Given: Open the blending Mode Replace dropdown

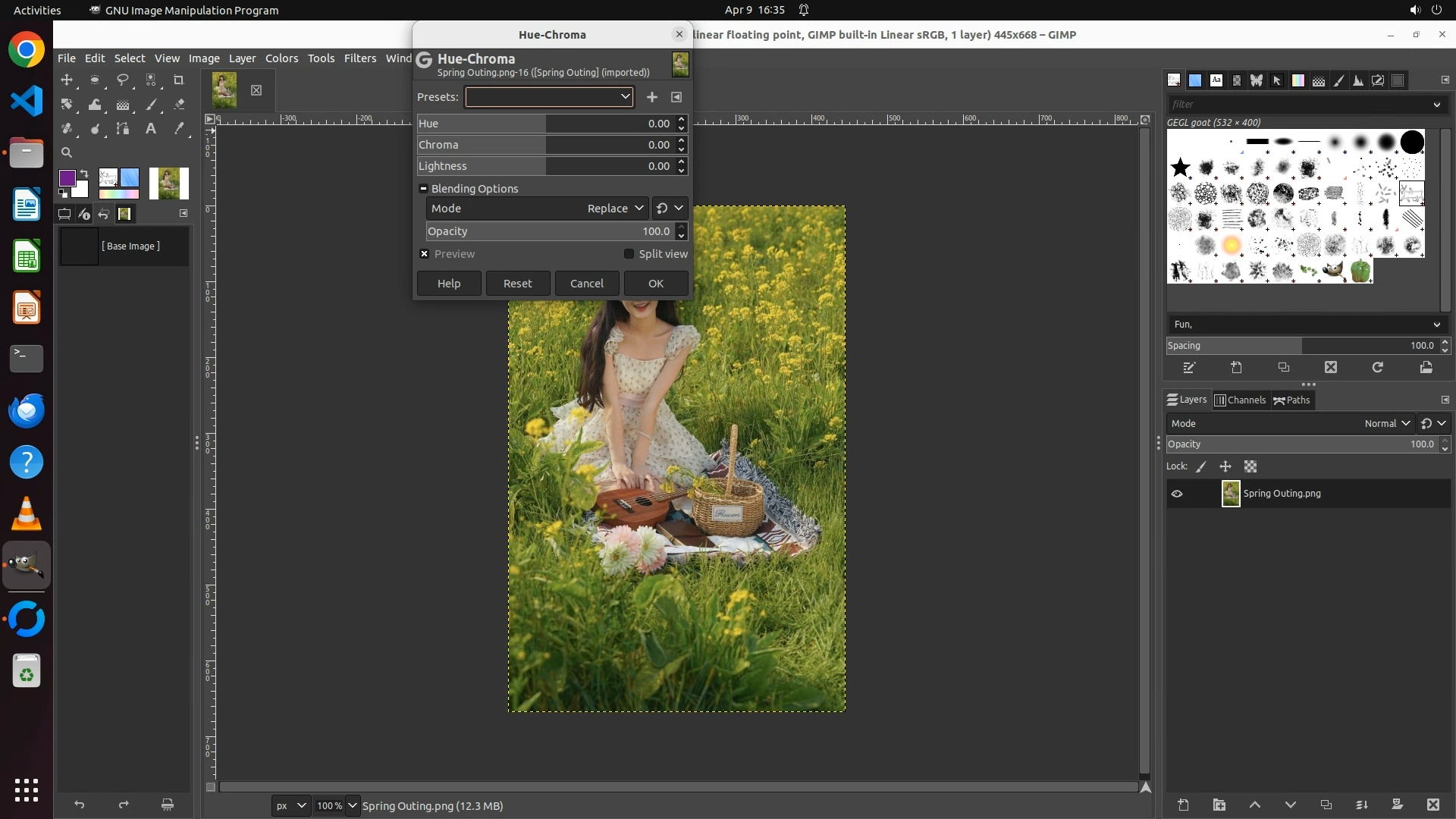Looking at the screenshot, I should (615, 209).
